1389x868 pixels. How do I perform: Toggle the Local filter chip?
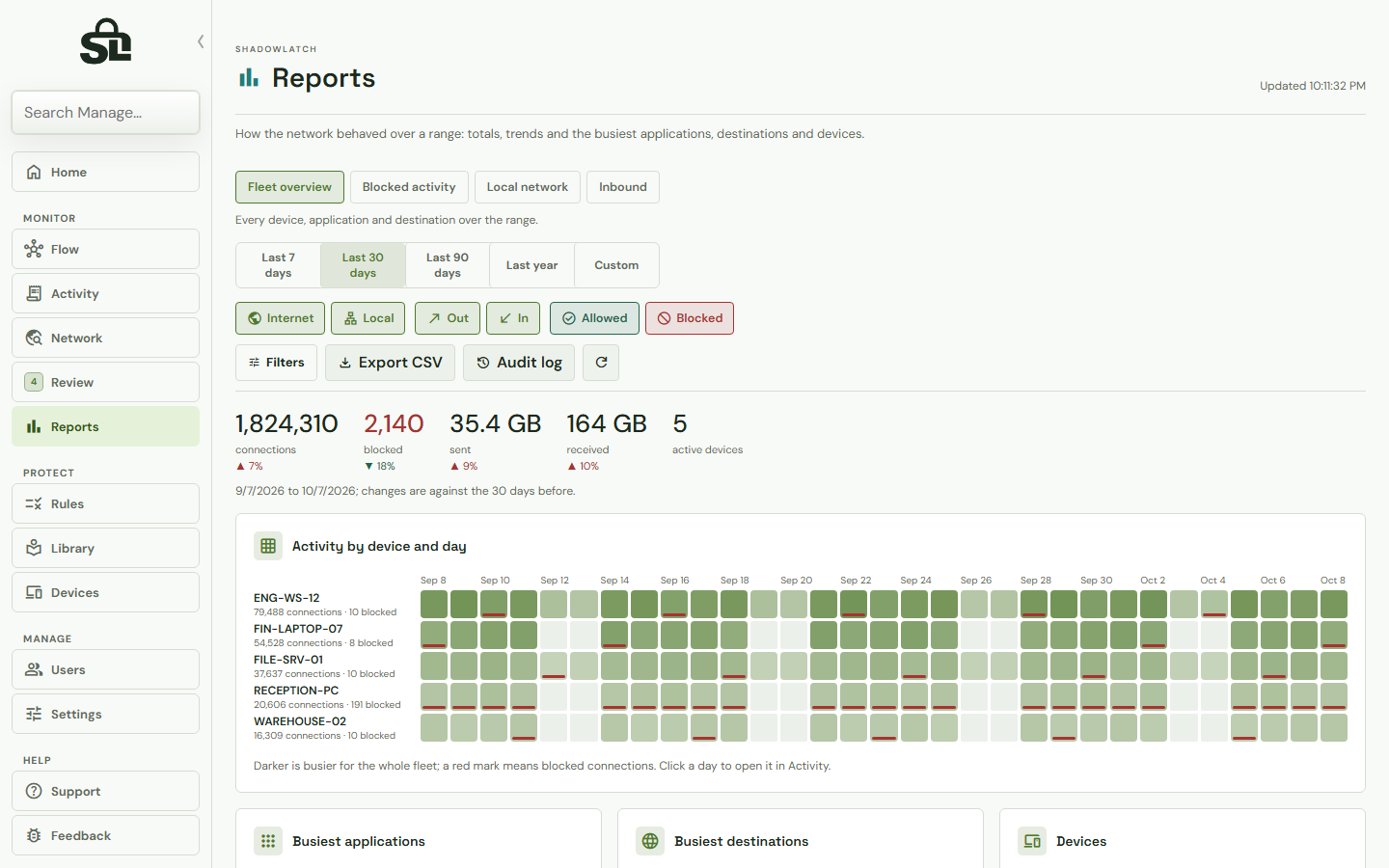[368, 318]
